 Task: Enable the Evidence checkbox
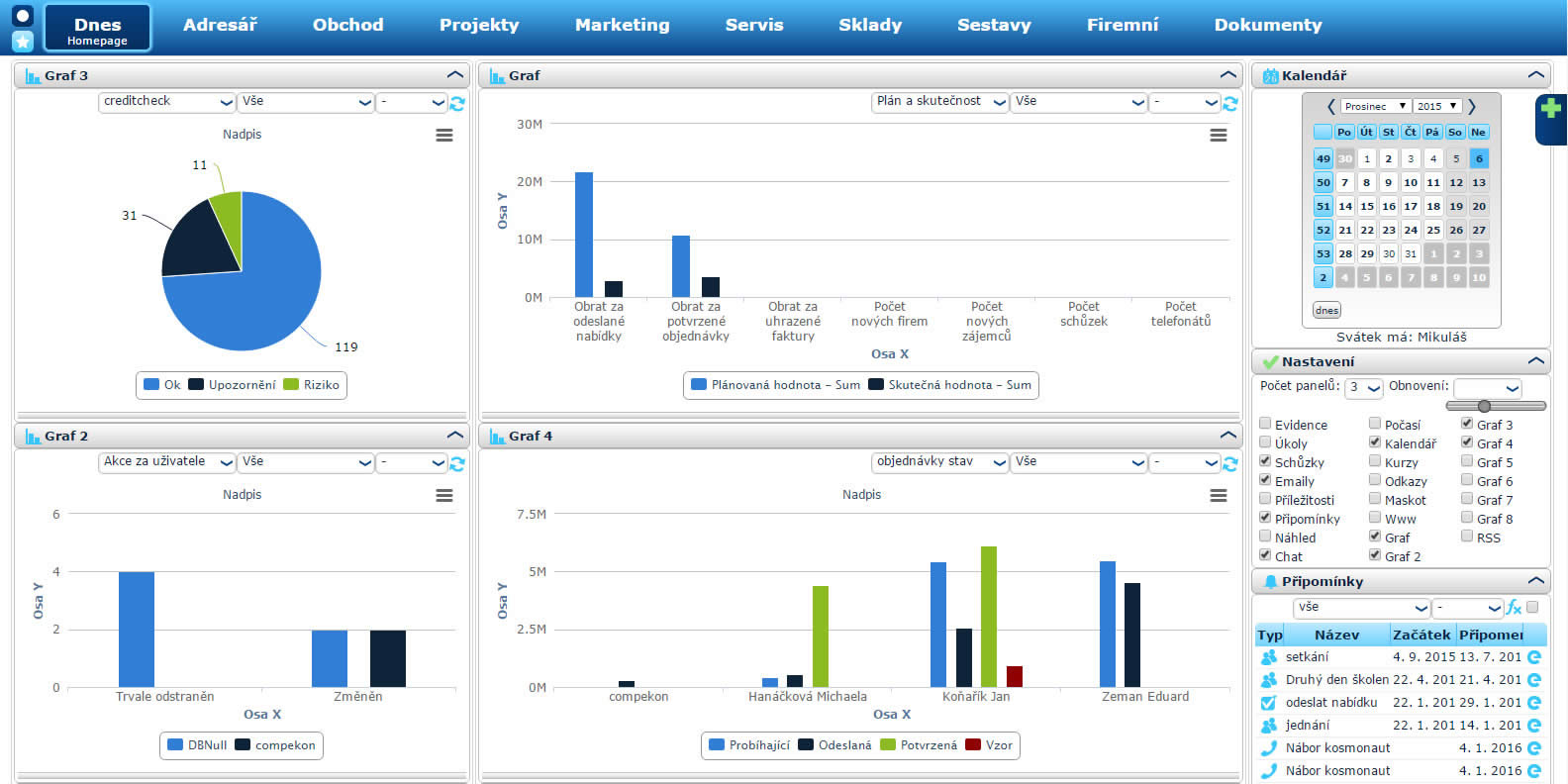coord(1265,424)
